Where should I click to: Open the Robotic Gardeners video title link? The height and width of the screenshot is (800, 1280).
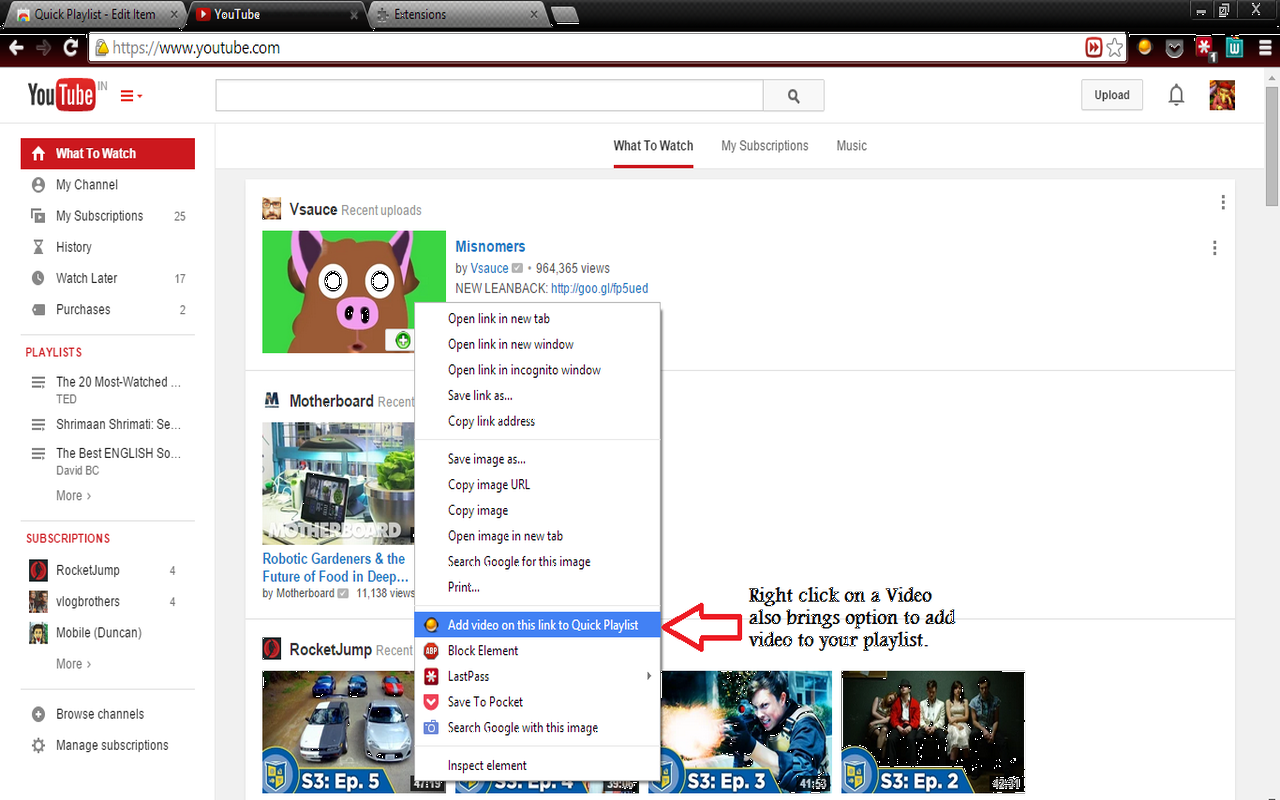click(335, 567)
